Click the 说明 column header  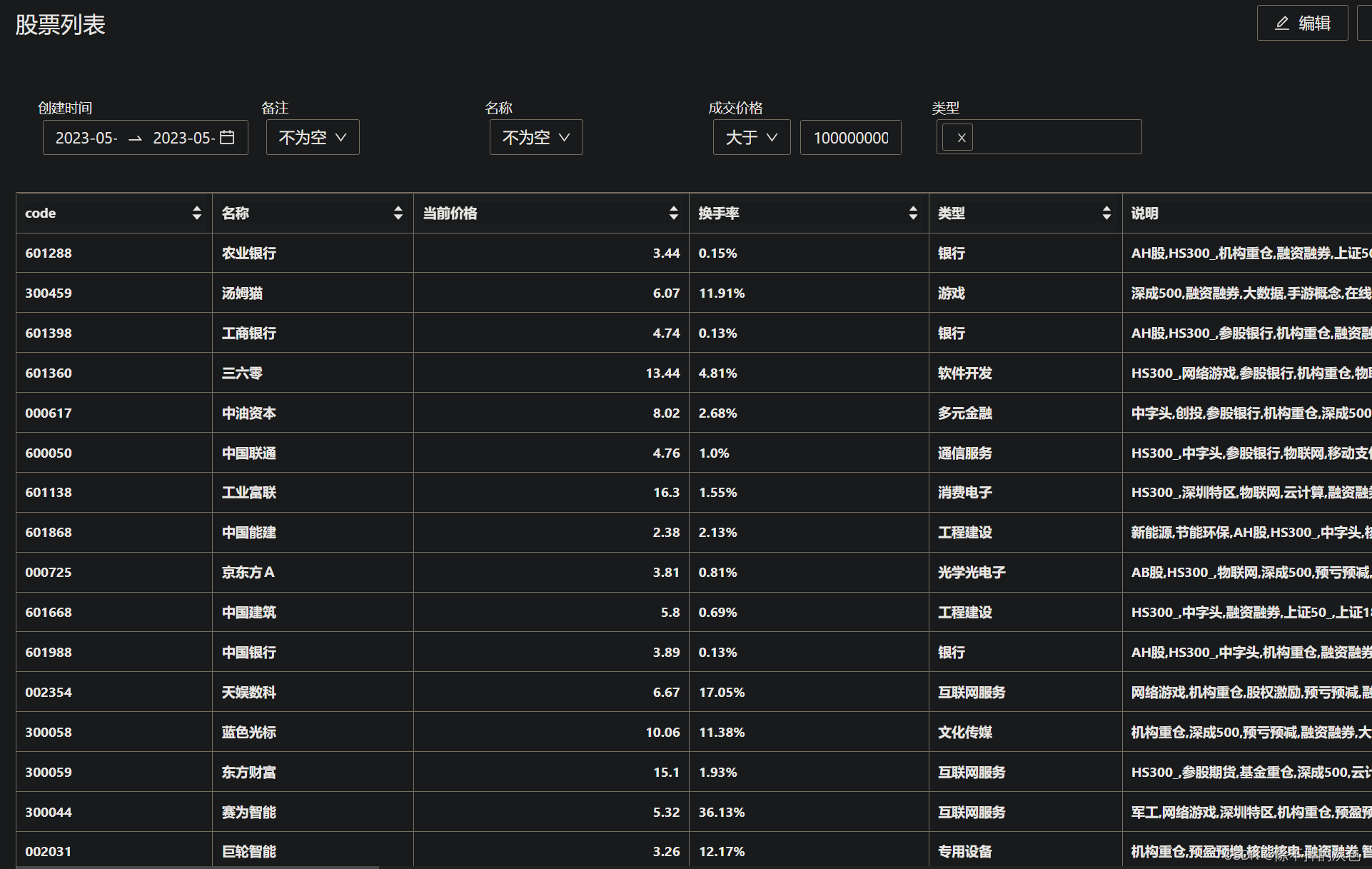coord(1144,213)
